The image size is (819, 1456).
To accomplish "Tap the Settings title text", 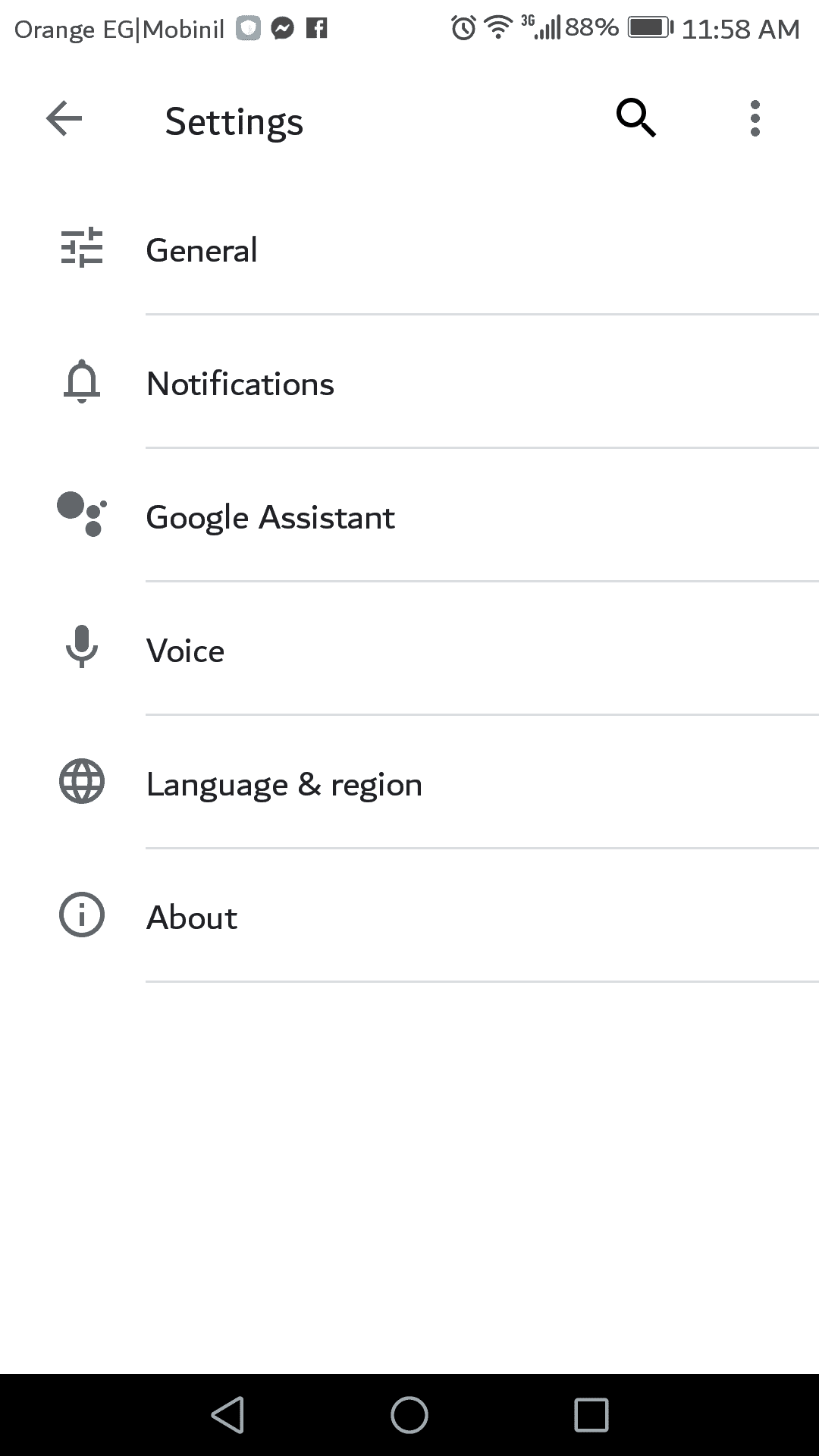I will point(234,121).
